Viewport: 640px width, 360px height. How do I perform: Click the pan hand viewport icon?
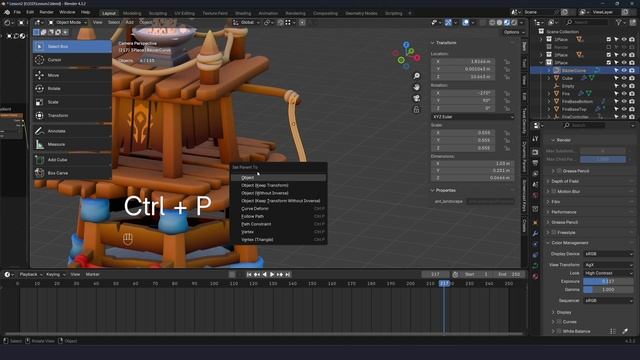[416, 87]
